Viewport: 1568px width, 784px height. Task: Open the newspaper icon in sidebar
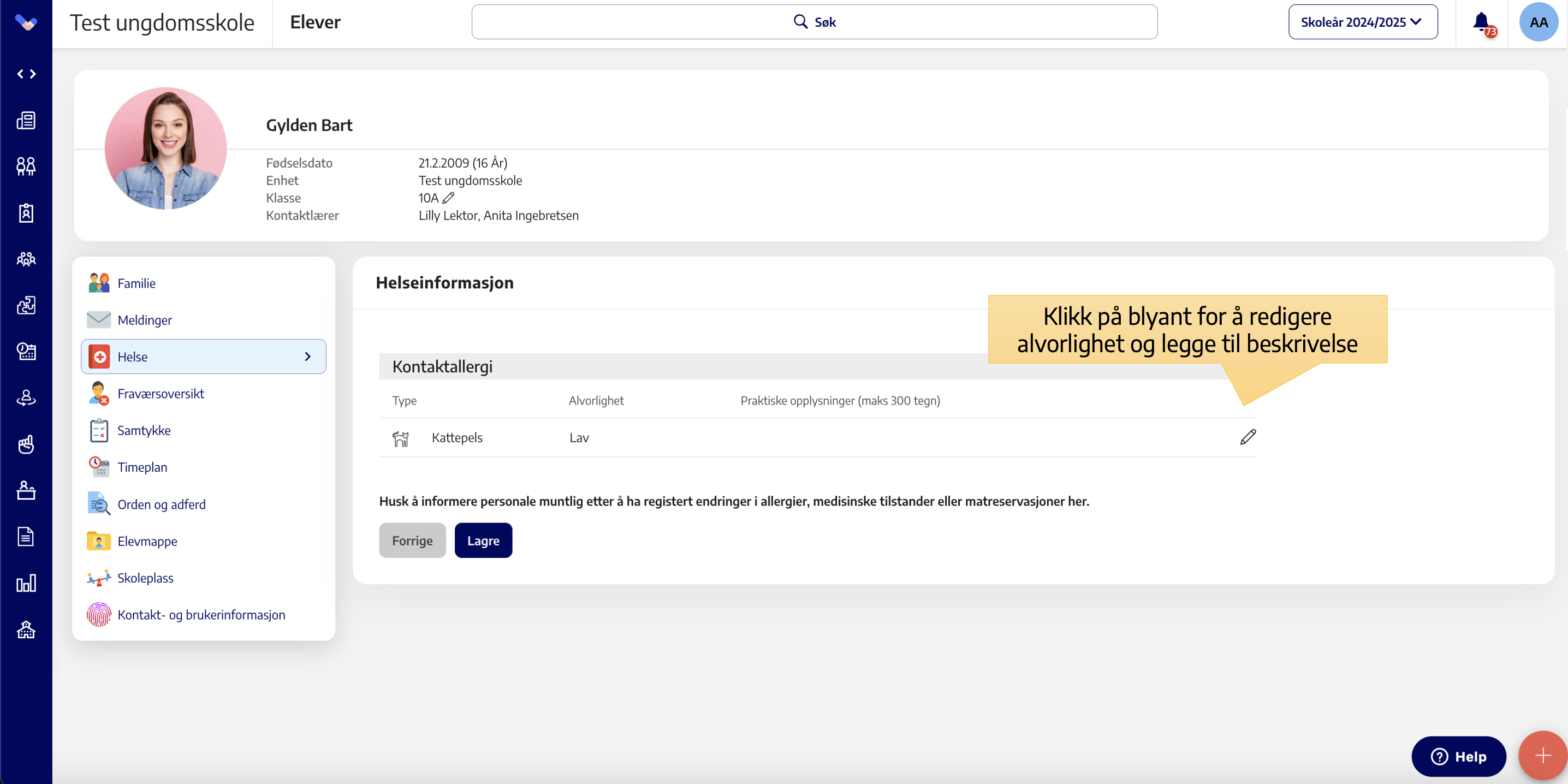(26, 120)
